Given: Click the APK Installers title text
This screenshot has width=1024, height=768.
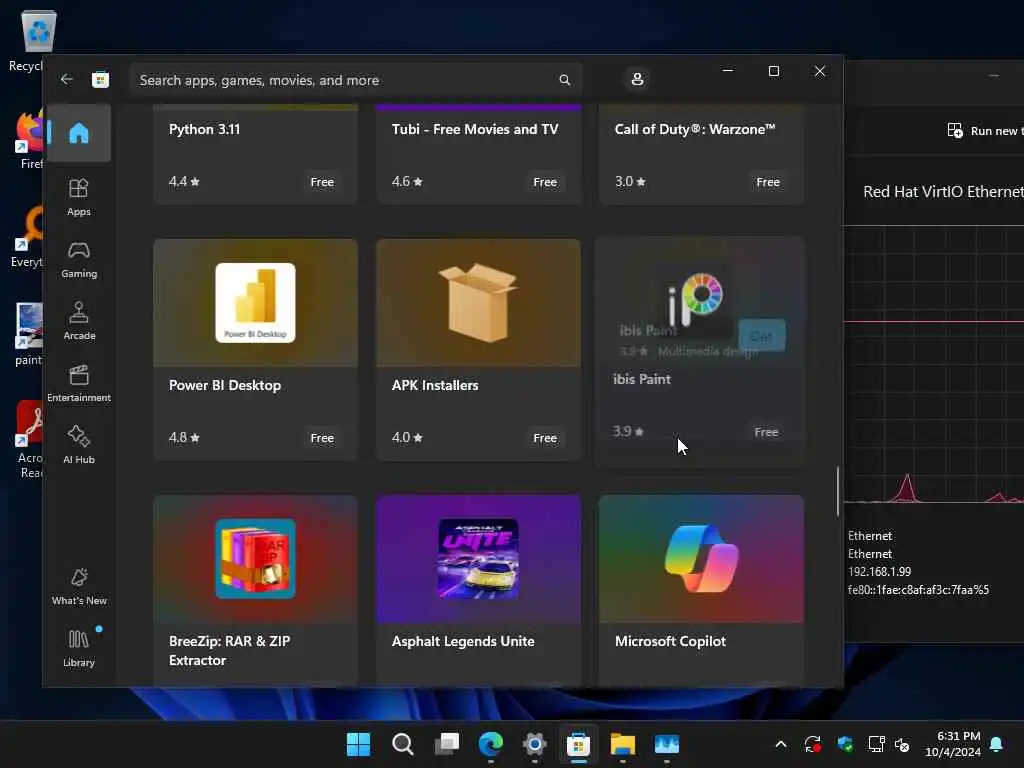Looking at the screenshot, I should click(x=435, y=385).
